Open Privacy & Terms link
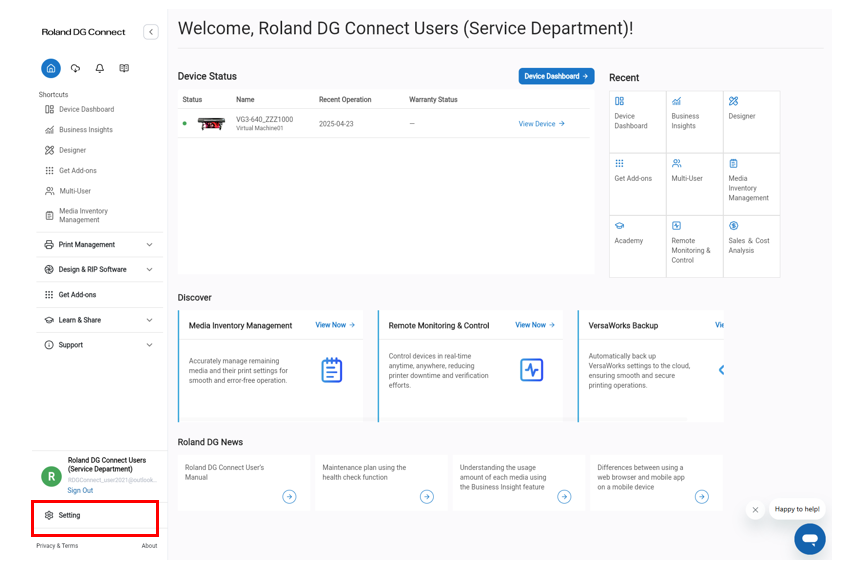This screenshot has height=568, width=842. tap(57, 546)
